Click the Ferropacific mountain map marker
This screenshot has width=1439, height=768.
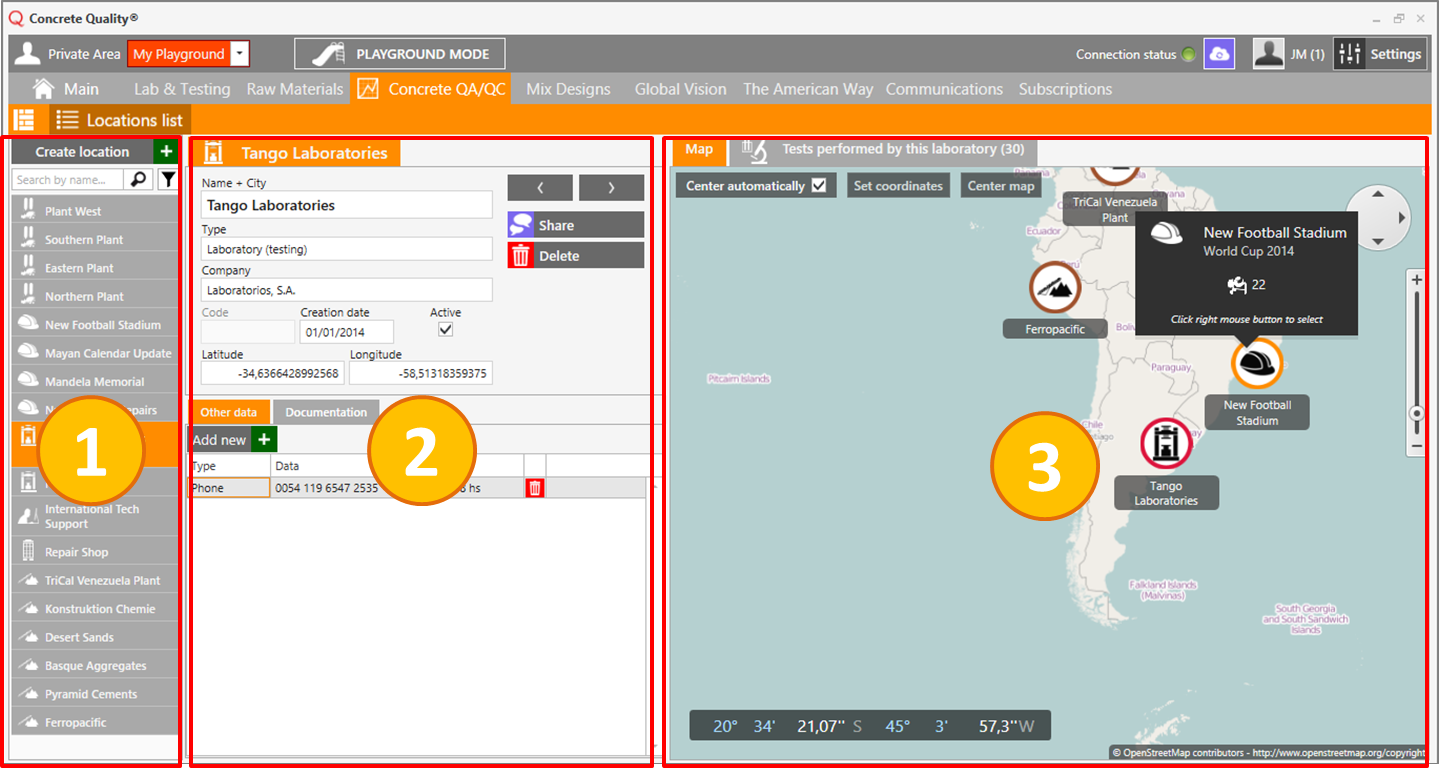pos(1055,288)
